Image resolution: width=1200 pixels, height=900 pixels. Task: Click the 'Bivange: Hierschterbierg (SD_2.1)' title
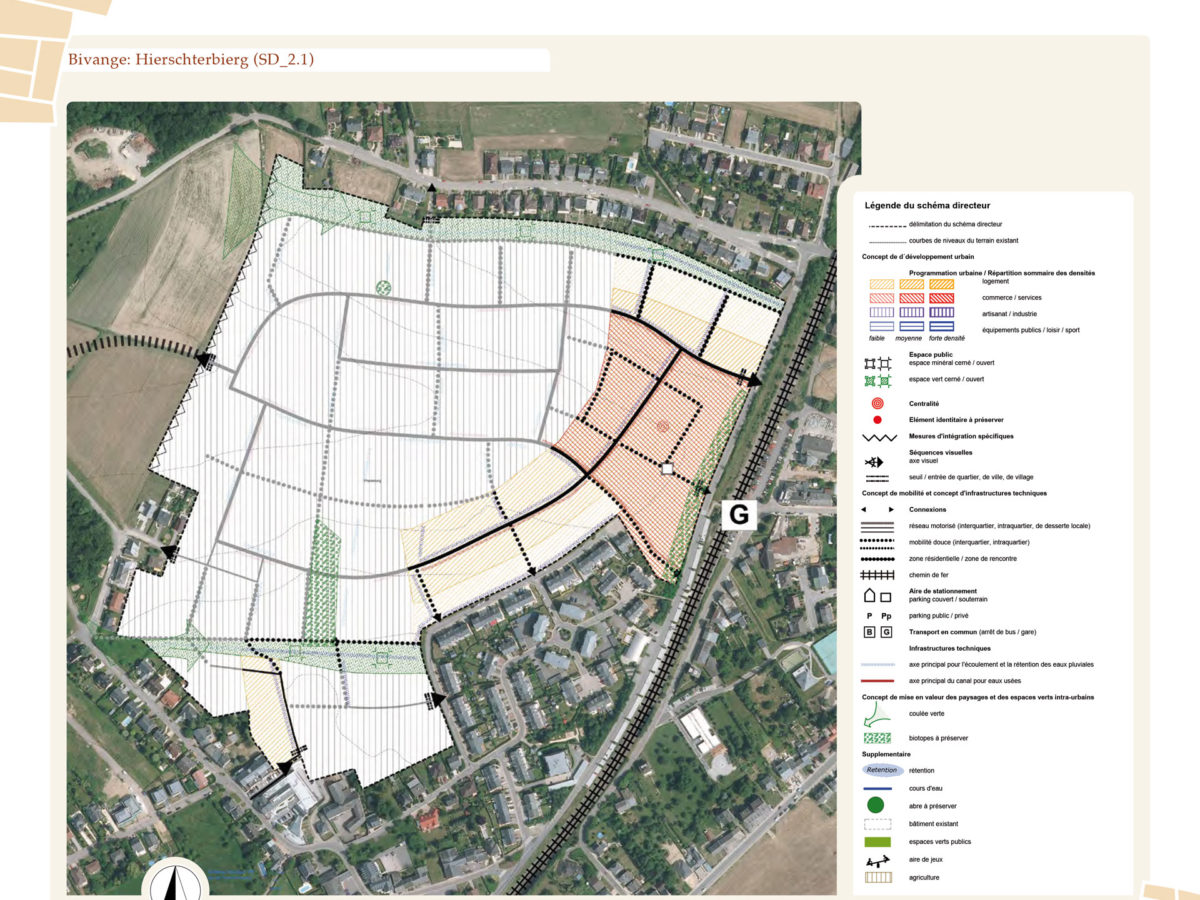(x=190, y=59)
